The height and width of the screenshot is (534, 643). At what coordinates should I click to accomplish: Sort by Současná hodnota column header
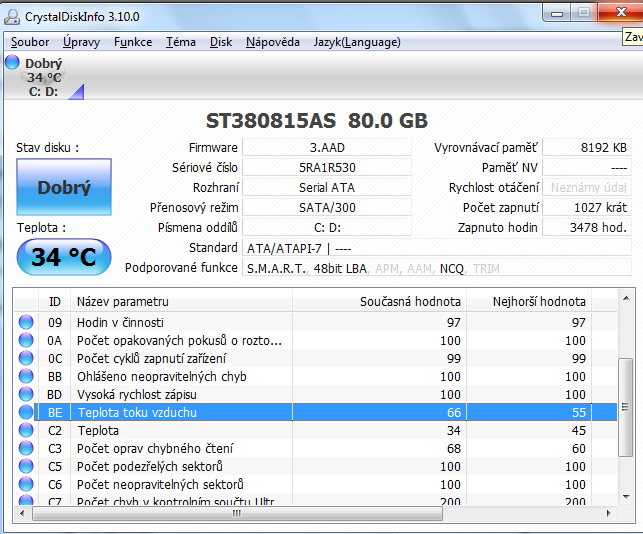410,302
